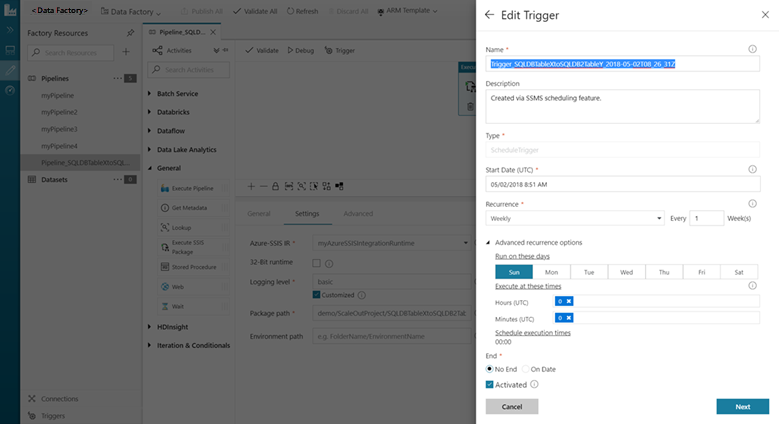Toggle Sun in run-on days
Screen dimensions: 780x424
514,272
